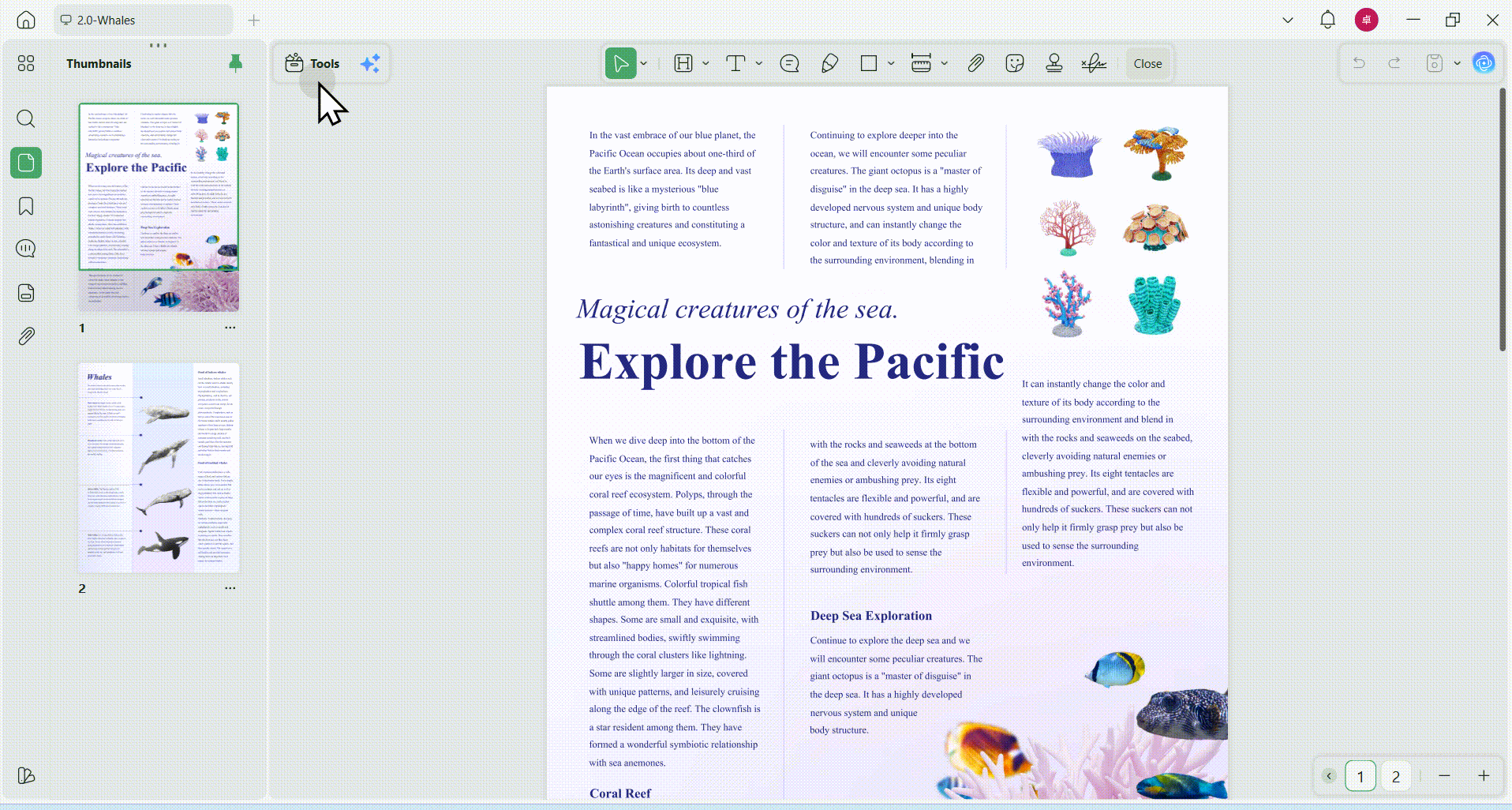Click the layers icon at bottom-left sidebar
The height and width of the screenshot is (810, 1512).
tap(26, 776)
